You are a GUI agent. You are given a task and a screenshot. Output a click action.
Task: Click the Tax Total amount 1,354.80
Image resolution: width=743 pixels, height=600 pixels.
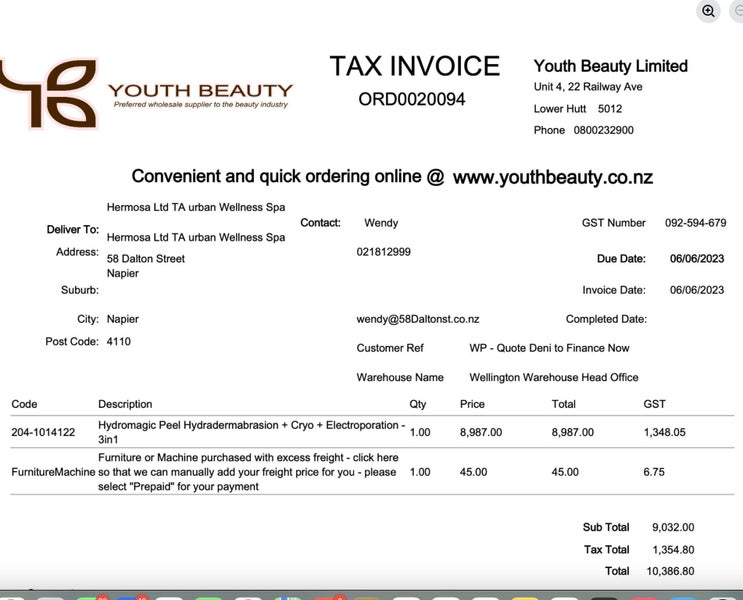(x=672, y=549)
